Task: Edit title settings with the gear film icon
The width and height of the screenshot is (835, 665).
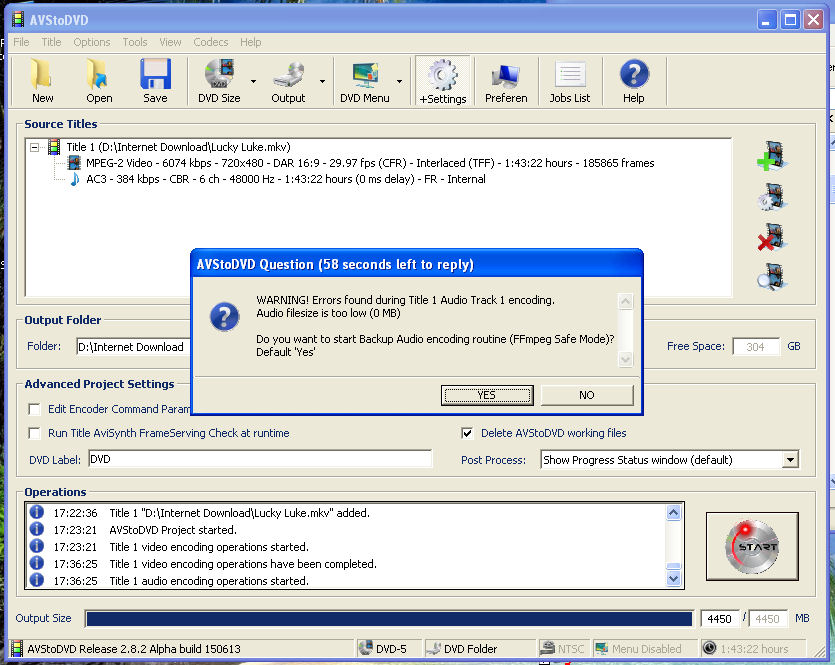Action: [772, 196]
